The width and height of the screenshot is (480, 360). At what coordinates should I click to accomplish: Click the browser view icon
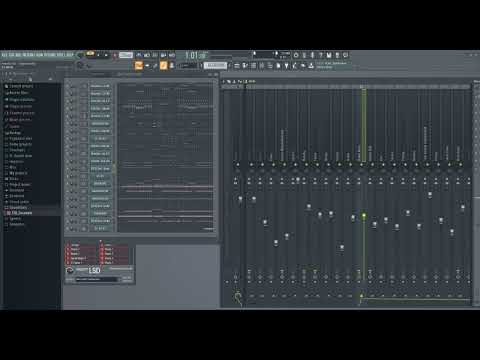[x=172, y=66]
